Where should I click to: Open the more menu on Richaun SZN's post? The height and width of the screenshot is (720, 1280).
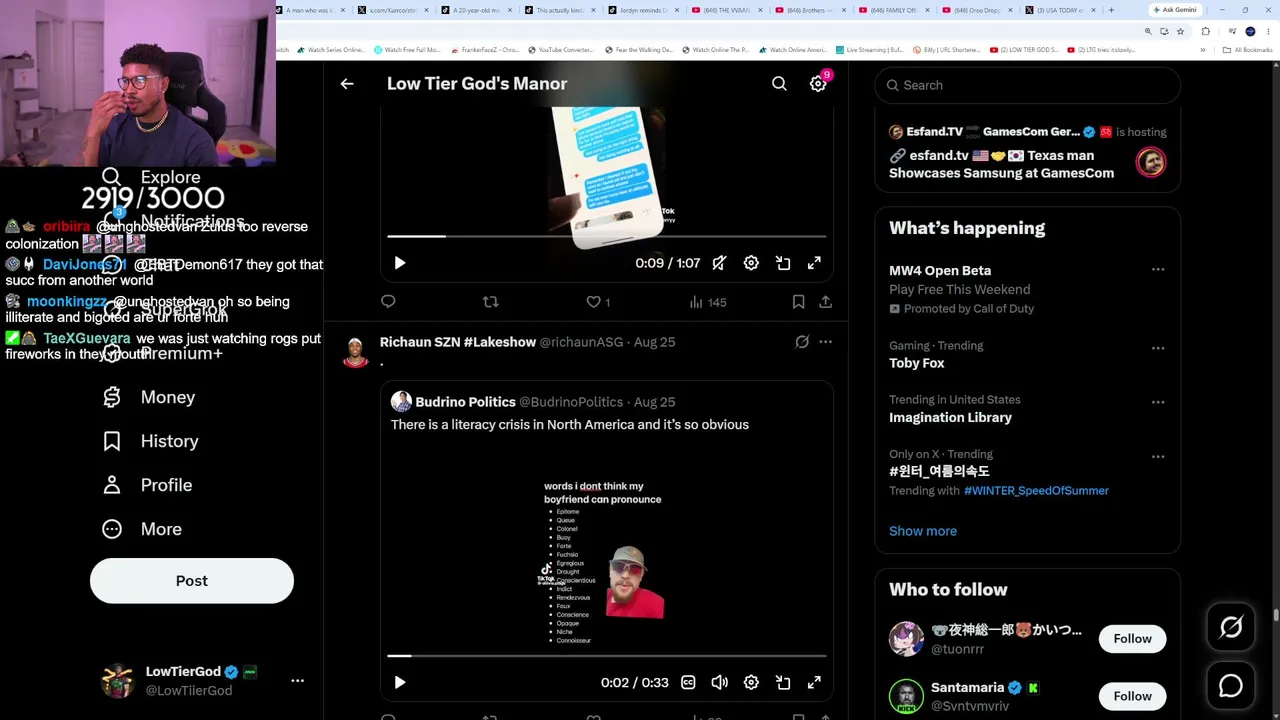[825, 342]
